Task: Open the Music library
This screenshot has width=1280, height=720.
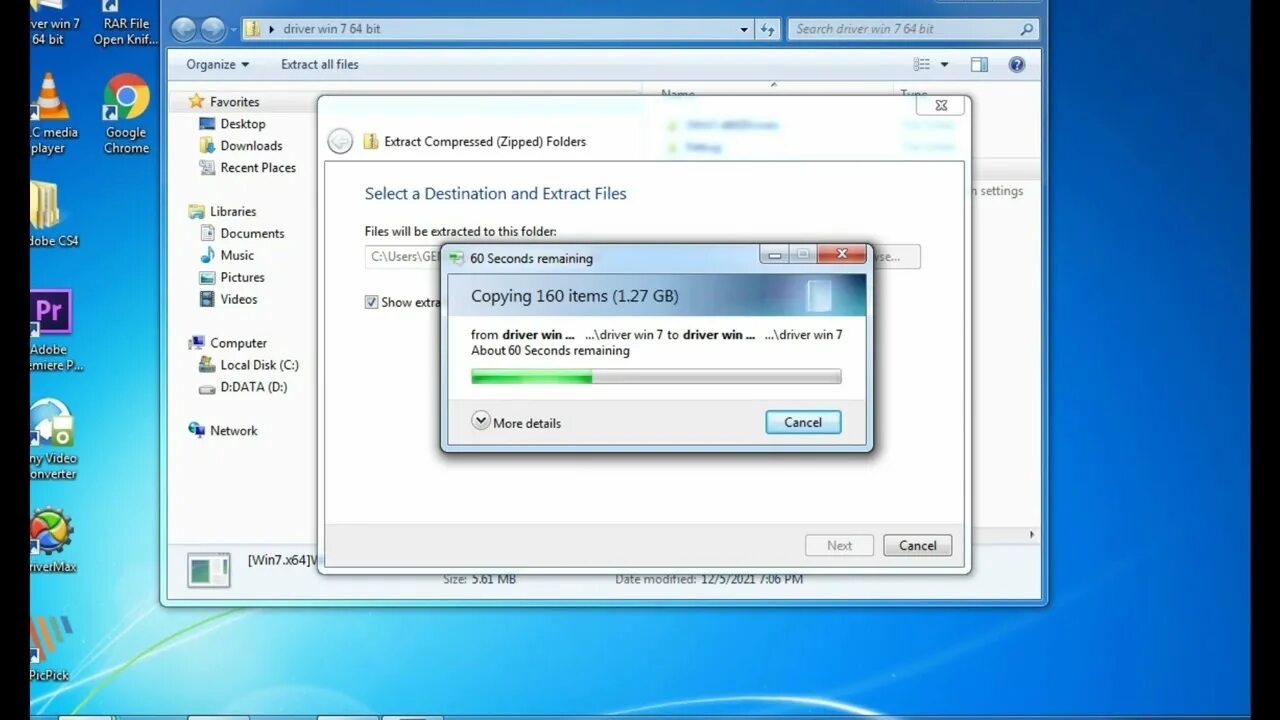Action: [237, 255]
